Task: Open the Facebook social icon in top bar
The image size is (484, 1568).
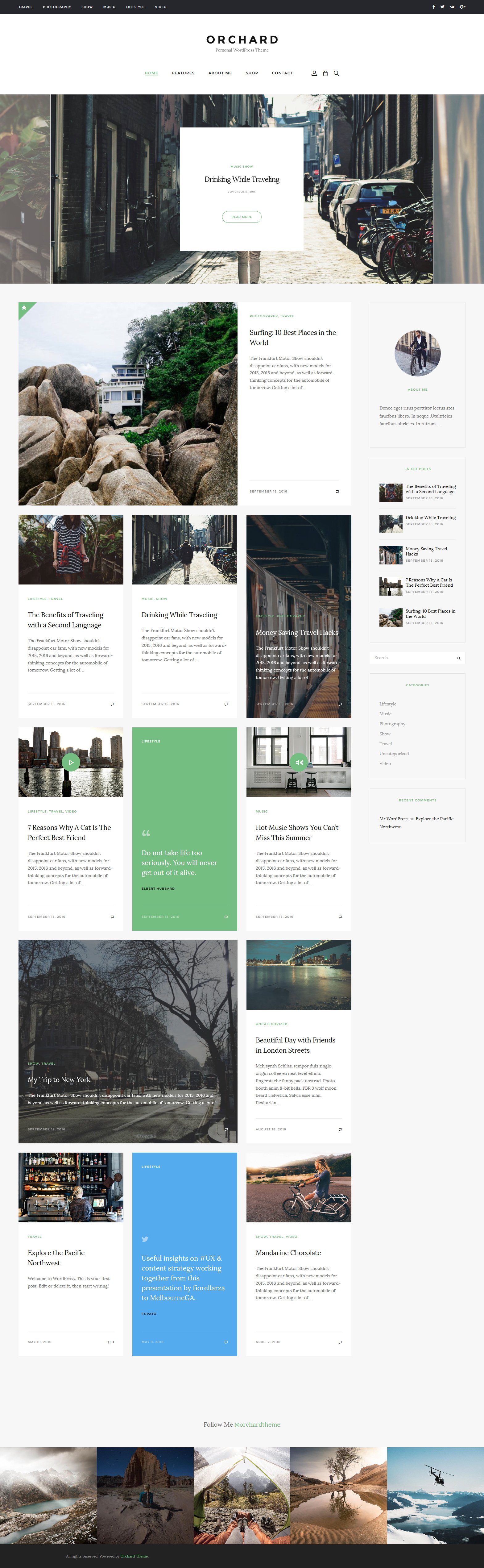Action: click(x=433, y=7)
